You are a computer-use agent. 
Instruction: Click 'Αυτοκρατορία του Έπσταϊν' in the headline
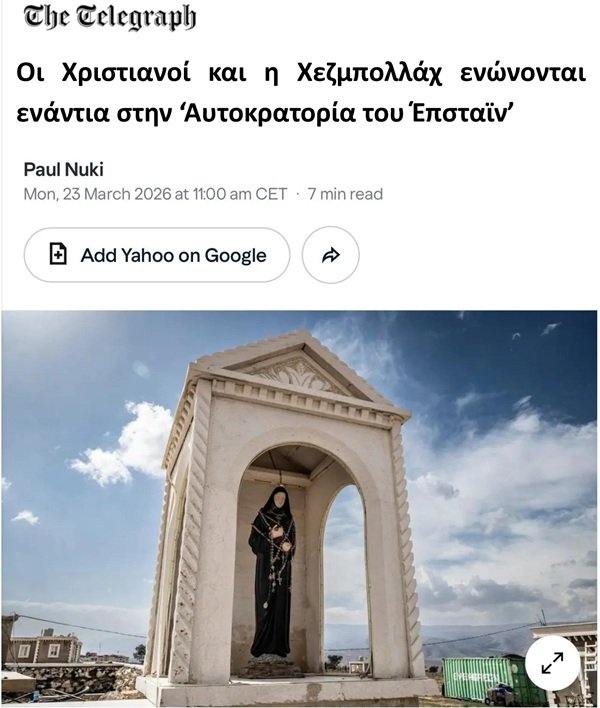tap(348, 113)
